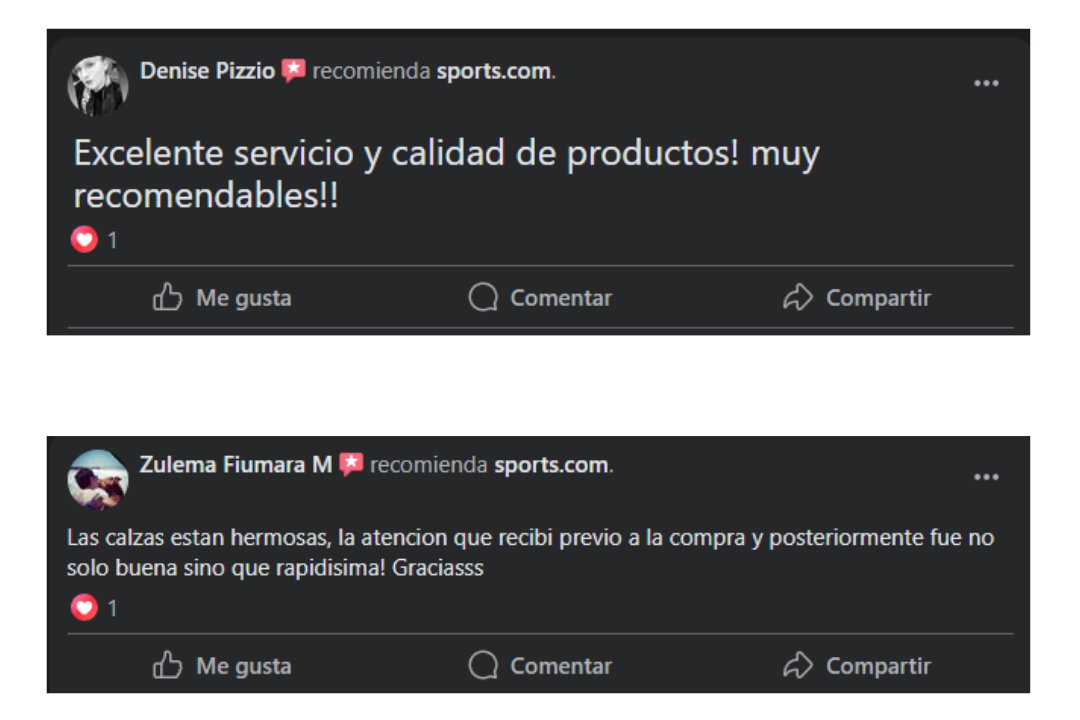Click Comentar under Zulema's review

[x=540, y=666]
